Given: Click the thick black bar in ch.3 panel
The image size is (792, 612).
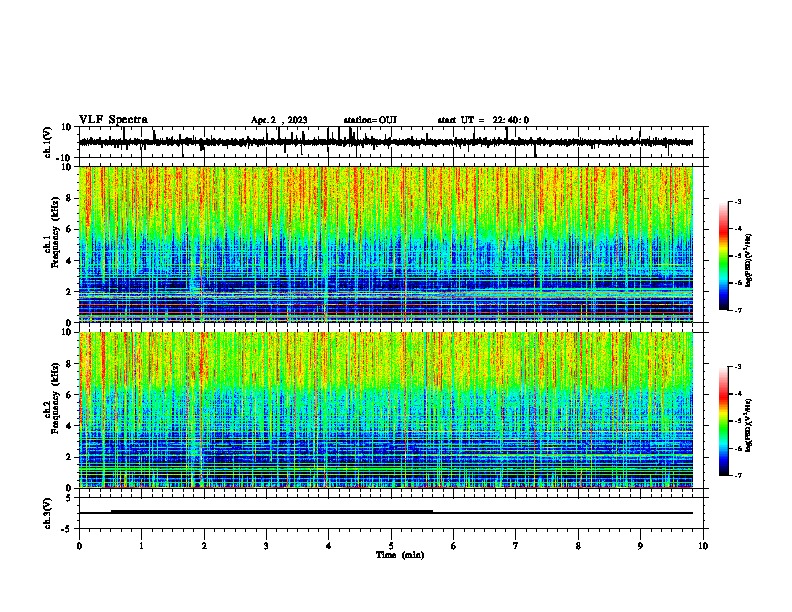Looking at the screenshot, I should coord(272,512).
